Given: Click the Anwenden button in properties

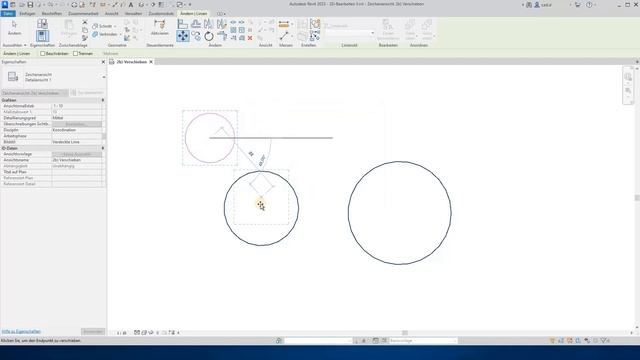Looking at the screenshot, I should [x=93, y=331].
